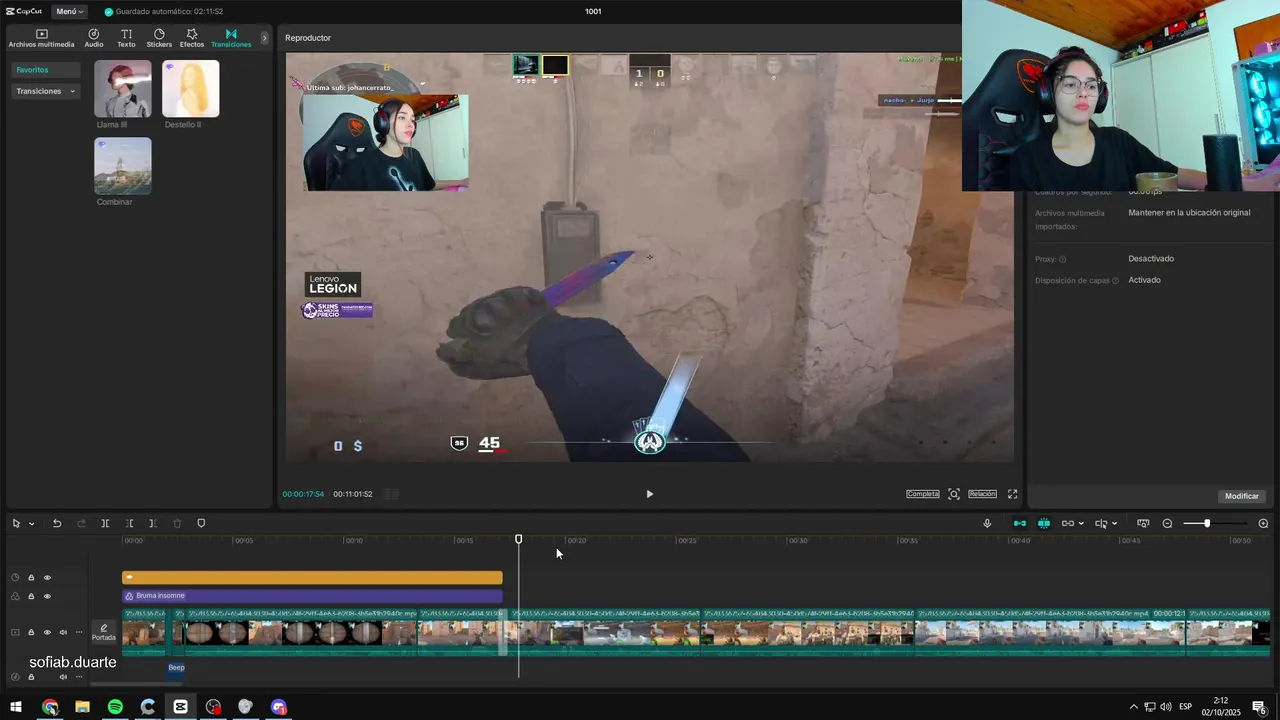
Task: Click the preview axis icon
Action: point(1101,523)
